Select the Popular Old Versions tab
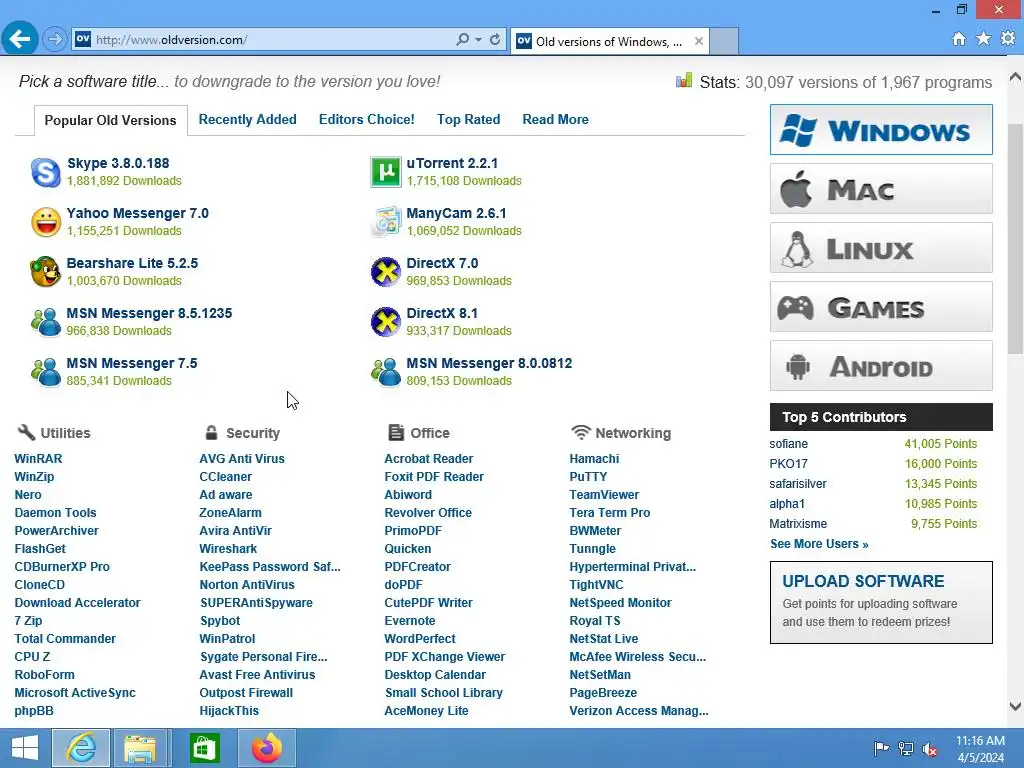The width and height of the screenshot is (1024, 768). click(110, 120)
